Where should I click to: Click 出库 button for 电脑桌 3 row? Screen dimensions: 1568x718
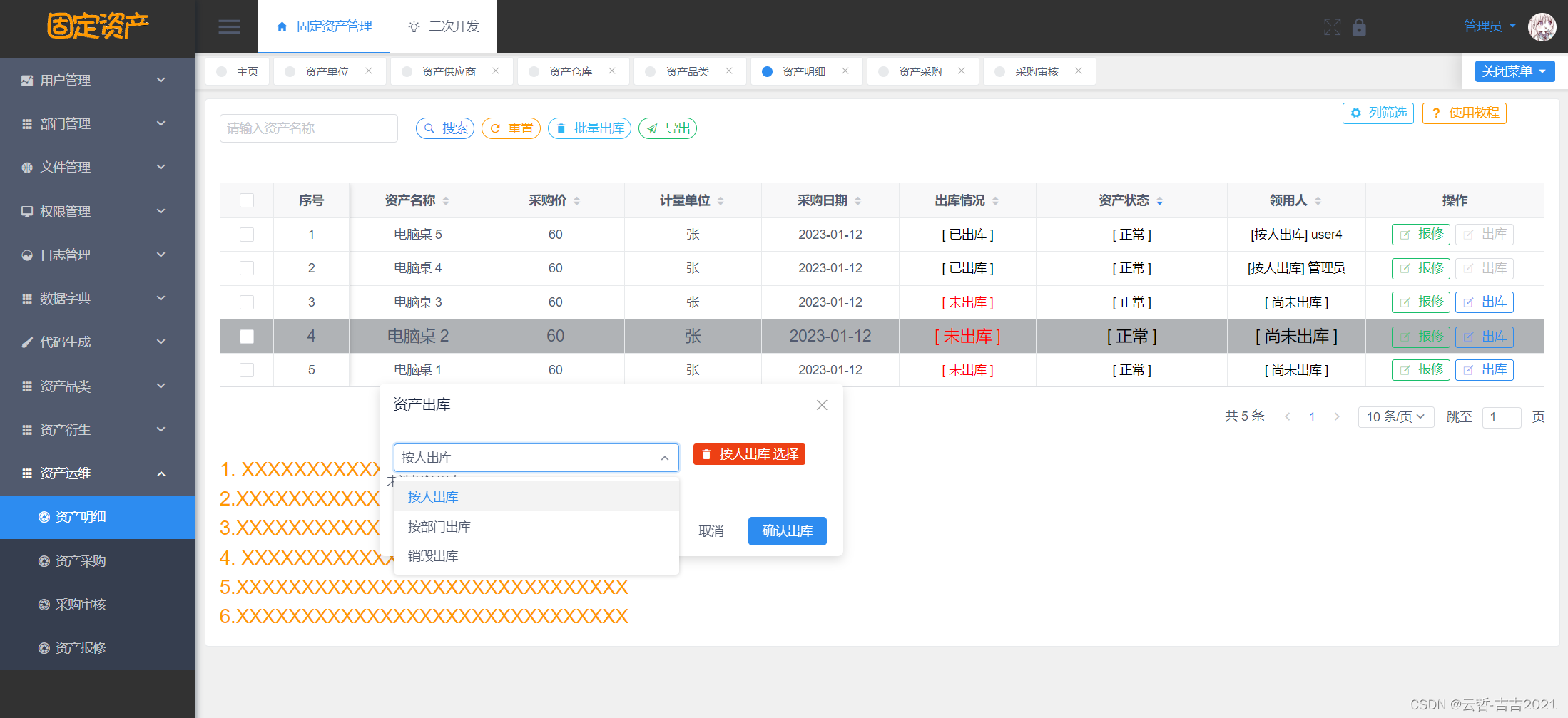(x=1485, y=302)
